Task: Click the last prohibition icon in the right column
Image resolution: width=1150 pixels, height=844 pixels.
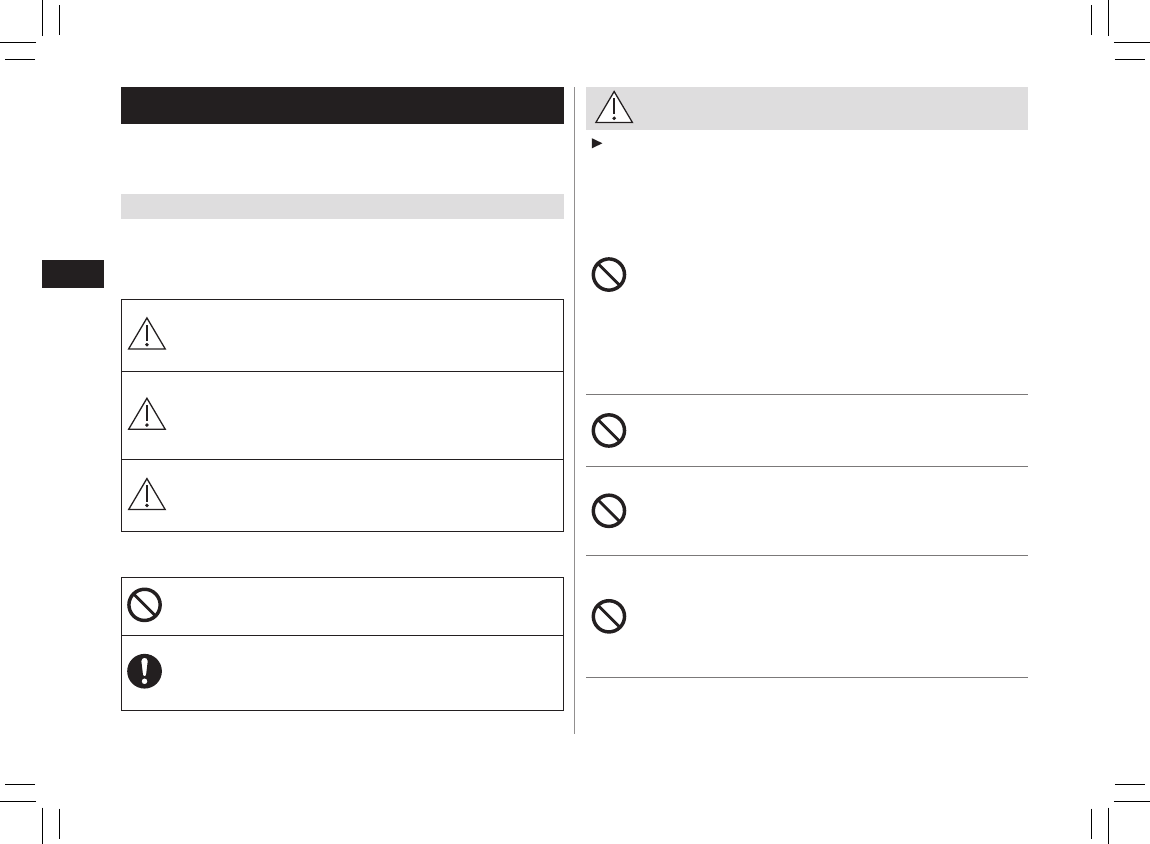Action: point(609,616)
